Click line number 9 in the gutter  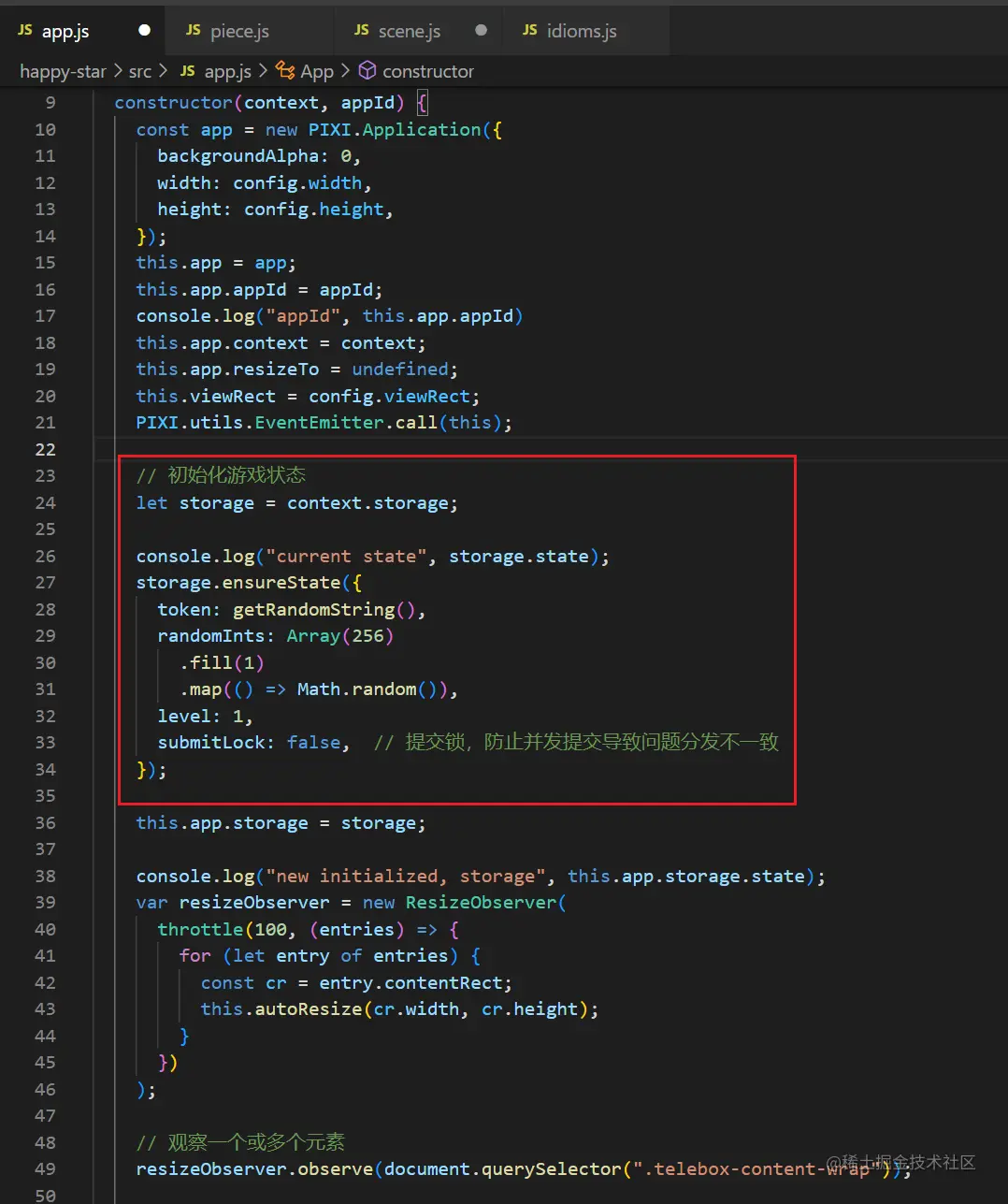(50, 103)
